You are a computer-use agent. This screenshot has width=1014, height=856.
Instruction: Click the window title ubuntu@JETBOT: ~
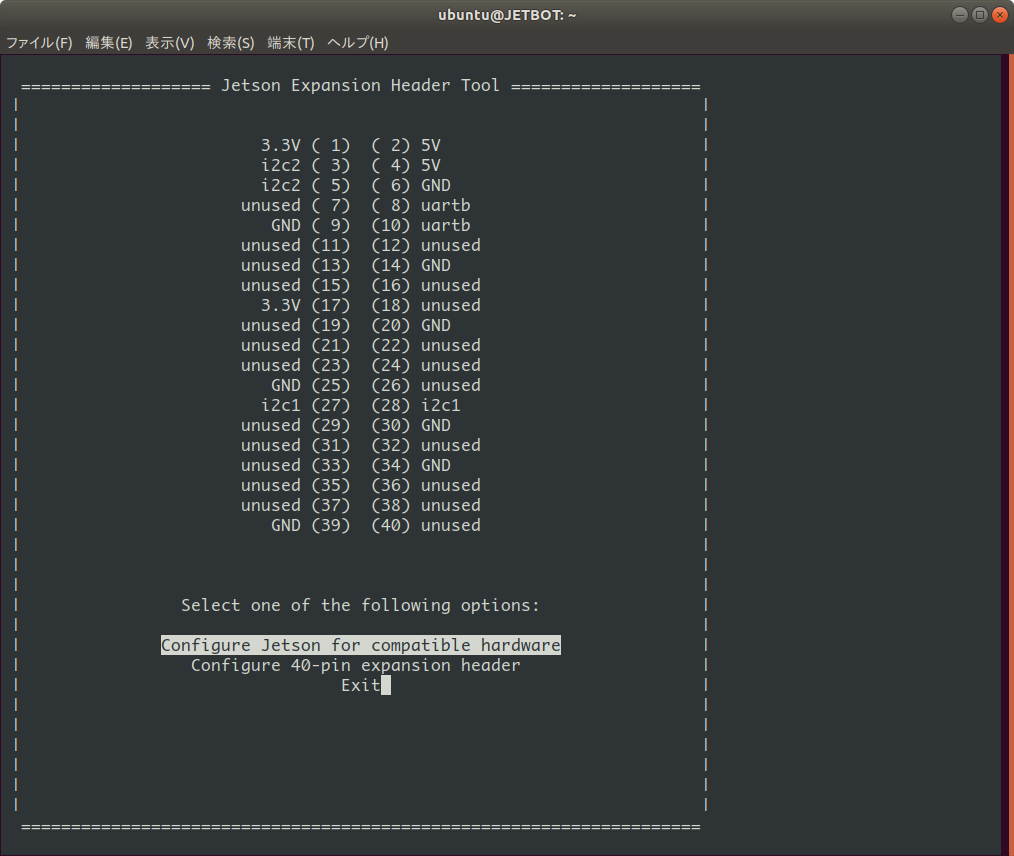pyautogui.click(x=507, y=15)
